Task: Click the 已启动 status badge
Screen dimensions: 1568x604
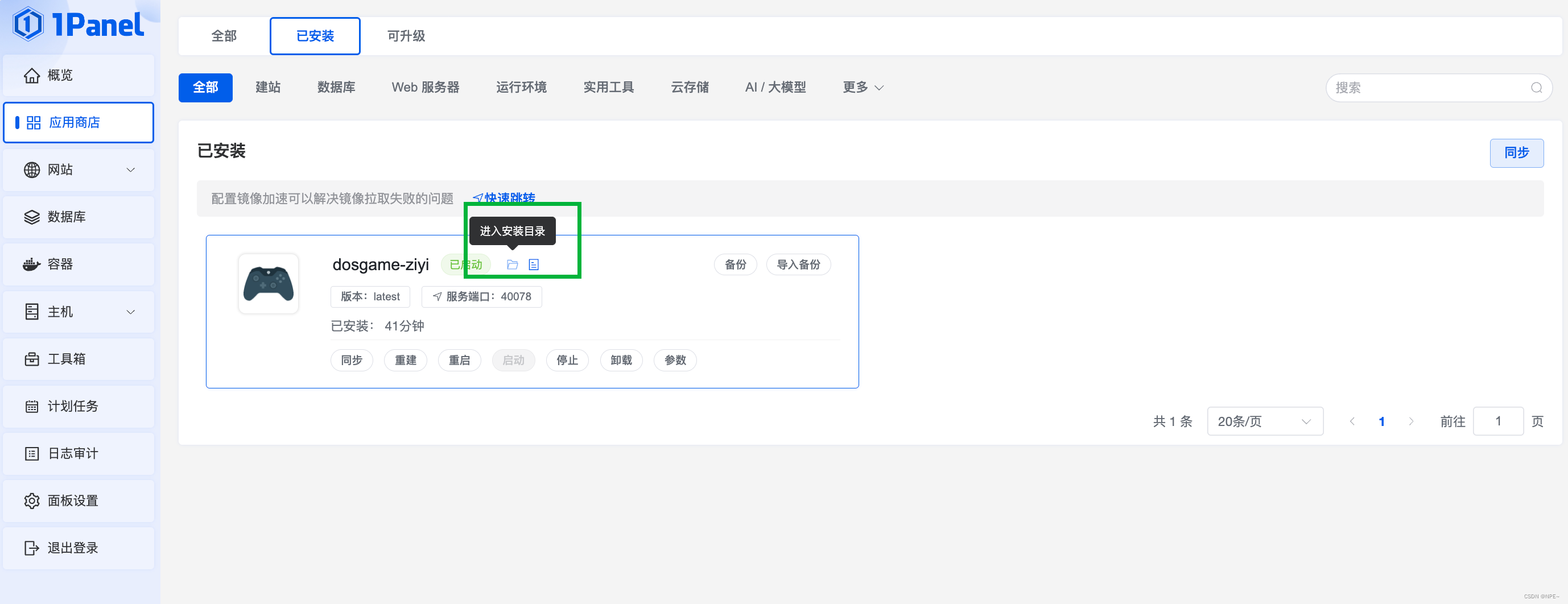Action: point(465,264)
